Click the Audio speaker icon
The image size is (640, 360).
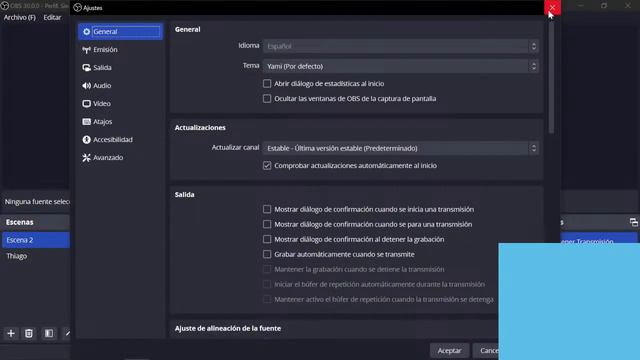point(87,85)
